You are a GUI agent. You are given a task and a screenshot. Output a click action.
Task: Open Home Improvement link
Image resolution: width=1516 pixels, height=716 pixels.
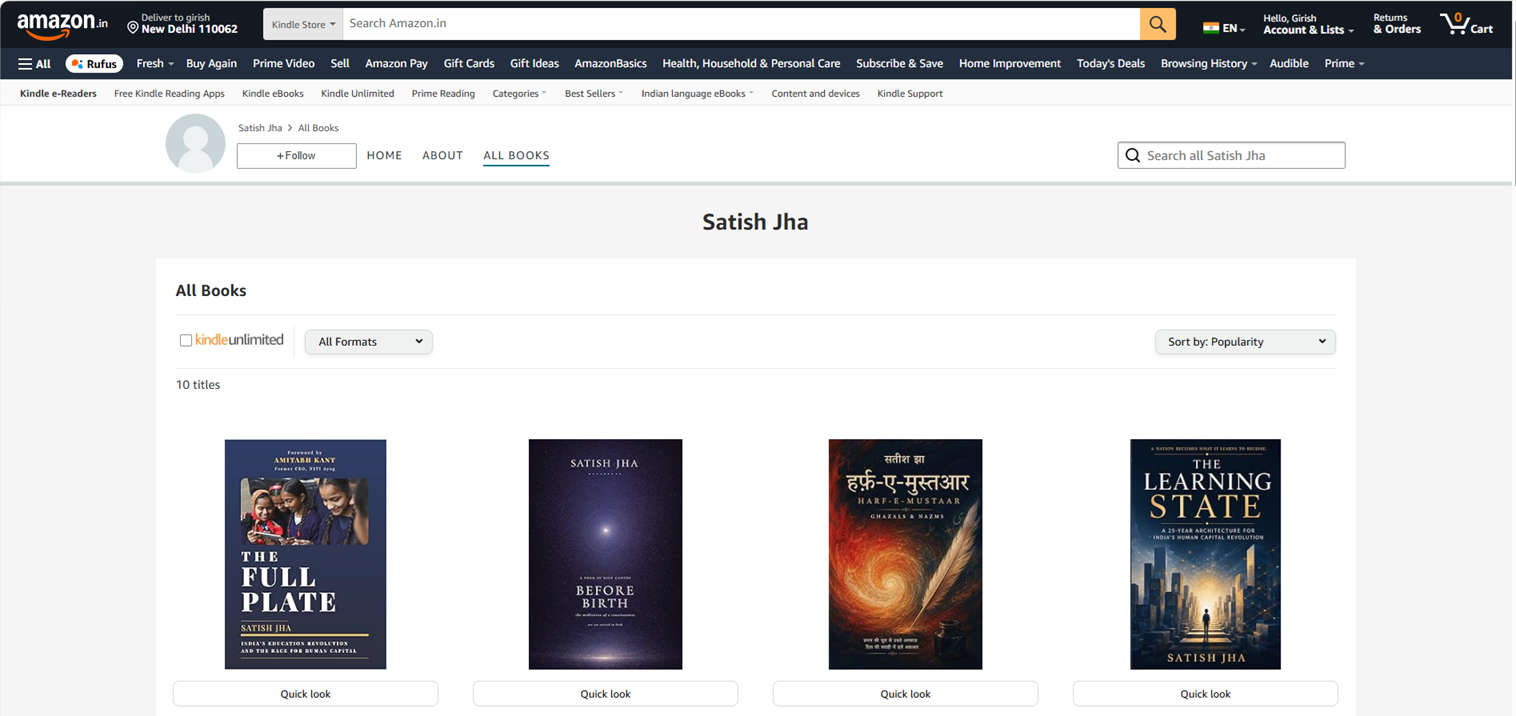(1009, 63)
